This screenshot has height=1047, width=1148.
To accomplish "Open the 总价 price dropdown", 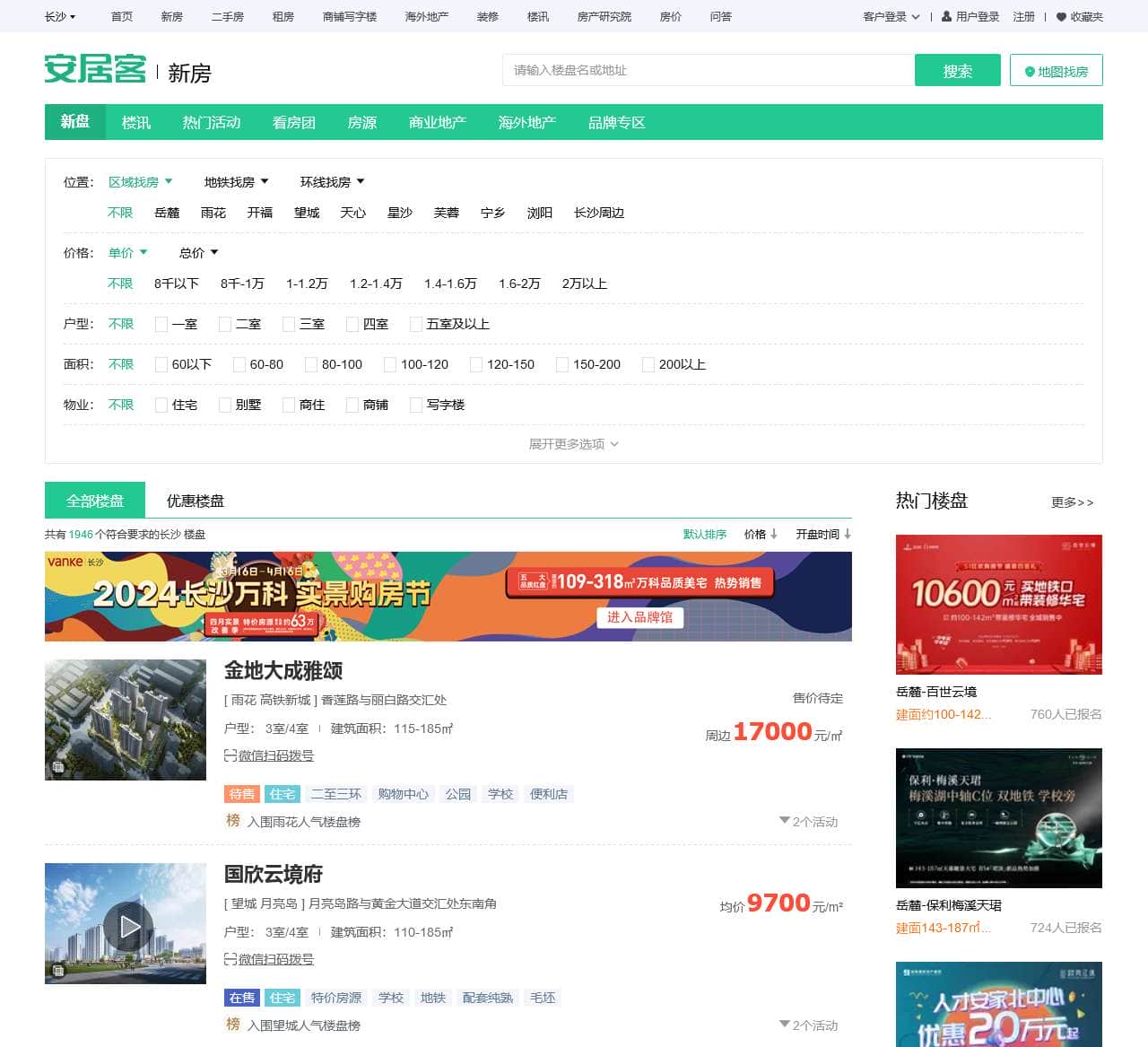I will [x=198, y=253].
